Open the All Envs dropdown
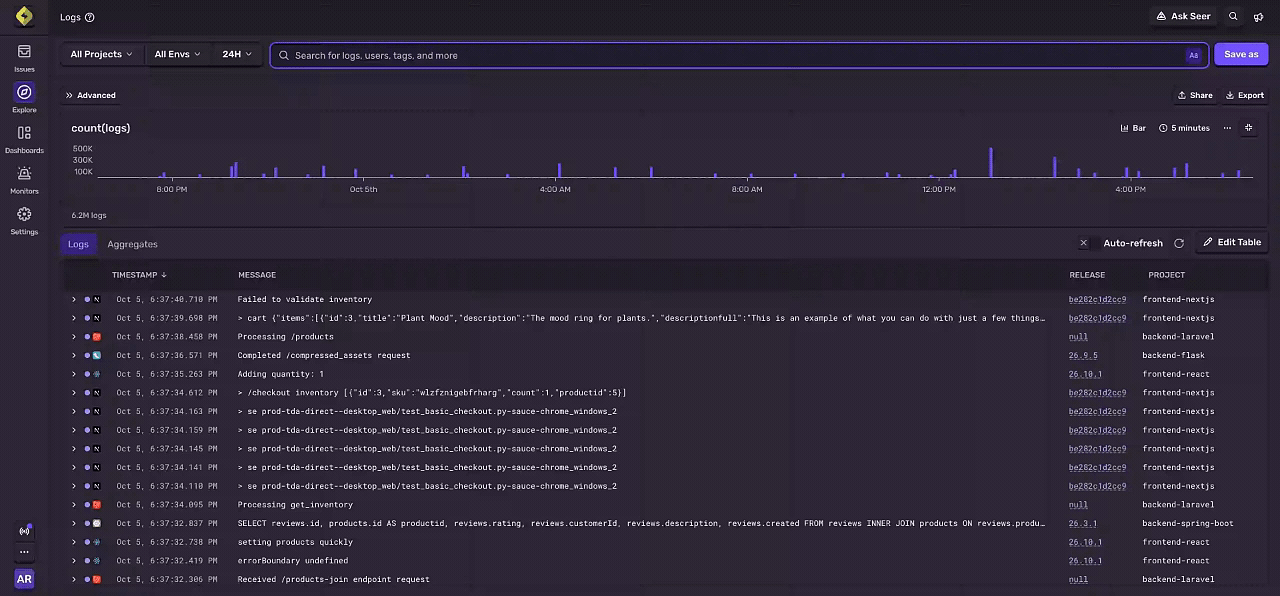 177,54
